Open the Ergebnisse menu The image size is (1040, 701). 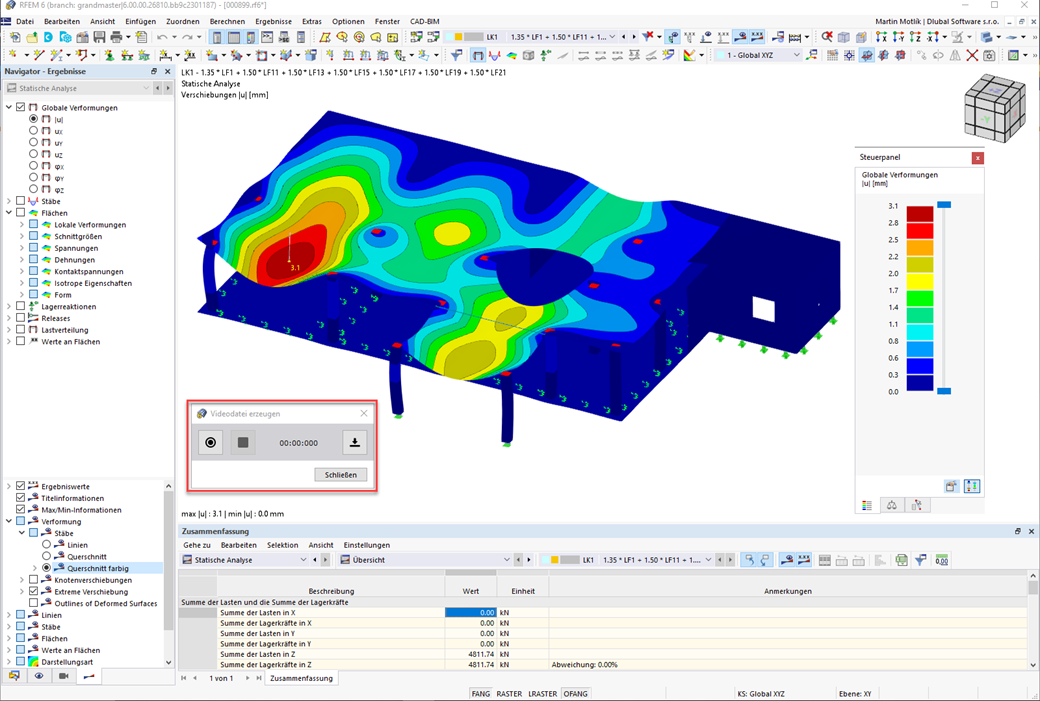[x=273, y=21]
